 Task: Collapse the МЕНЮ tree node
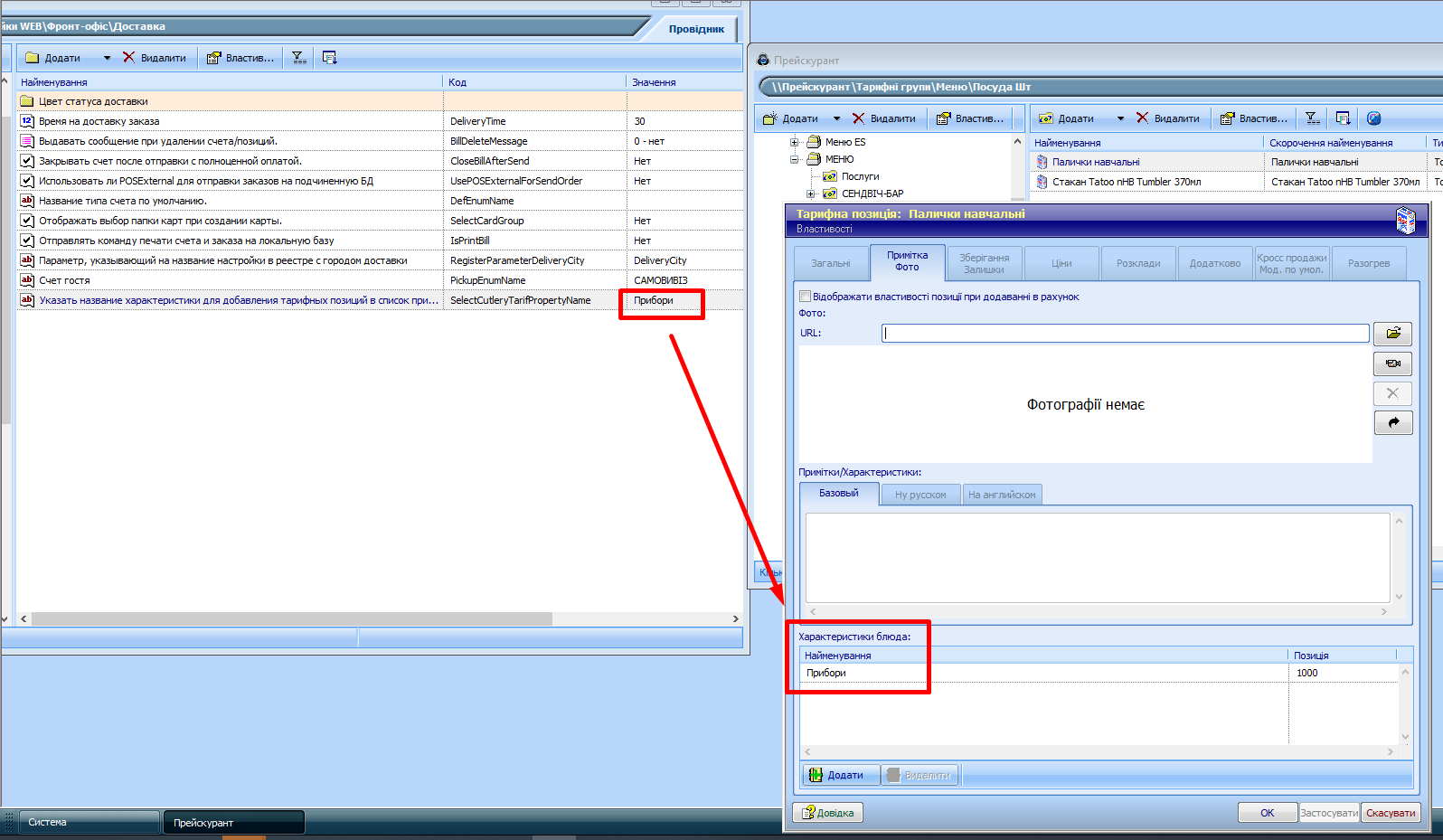pyautogui.click(x=795, y=159)
